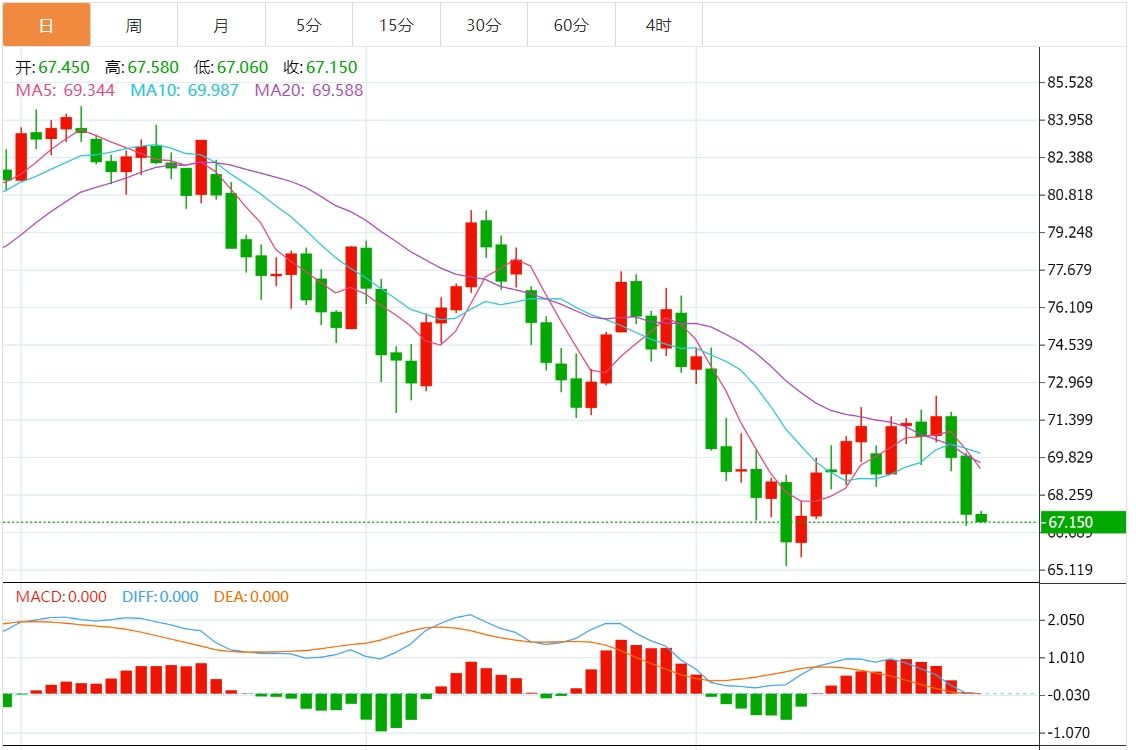Click the DEA:0.000 indicator label

[x=251, y=596]
